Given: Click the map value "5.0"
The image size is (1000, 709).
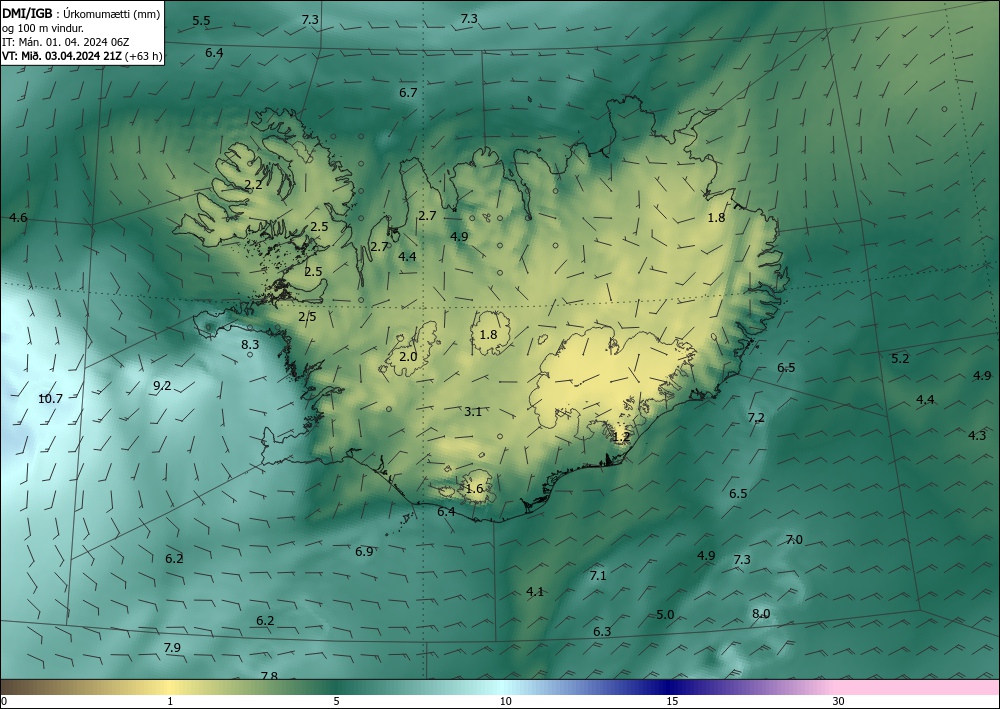Looking at the screenshot, I should pos(665,615).
